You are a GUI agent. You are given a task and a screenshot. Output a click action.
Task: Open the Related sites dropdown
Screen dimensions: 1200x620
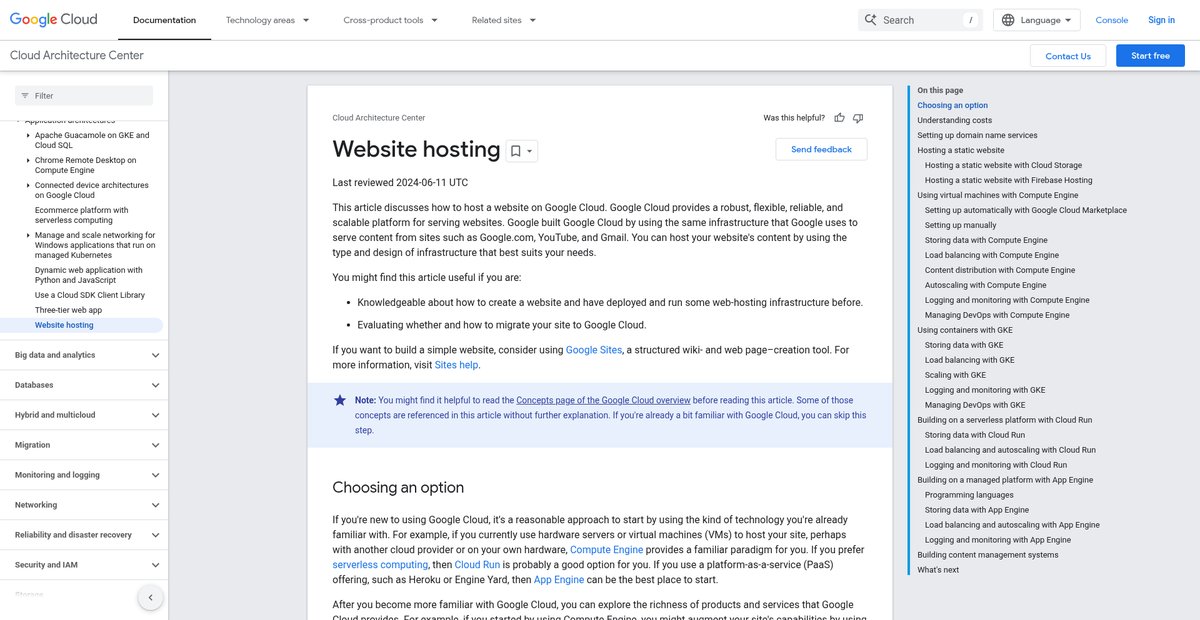click(504, 20)
